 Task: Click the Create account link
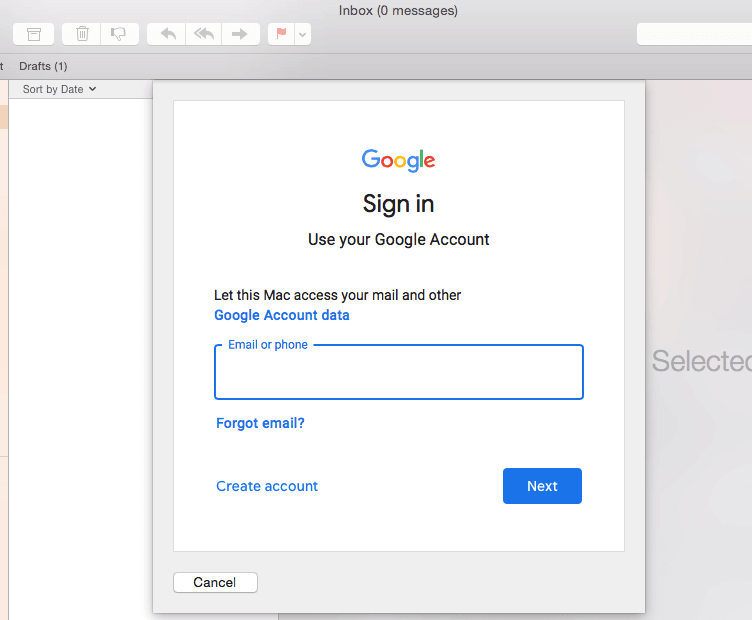(267, 486)
